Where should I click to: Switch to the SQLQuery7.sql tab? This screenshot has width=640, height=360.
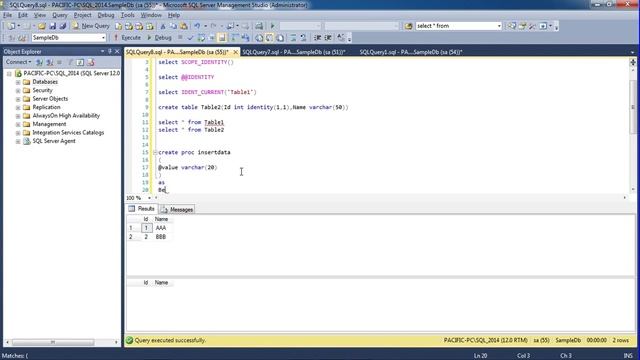pyautogui.click(x=294, y=52)
